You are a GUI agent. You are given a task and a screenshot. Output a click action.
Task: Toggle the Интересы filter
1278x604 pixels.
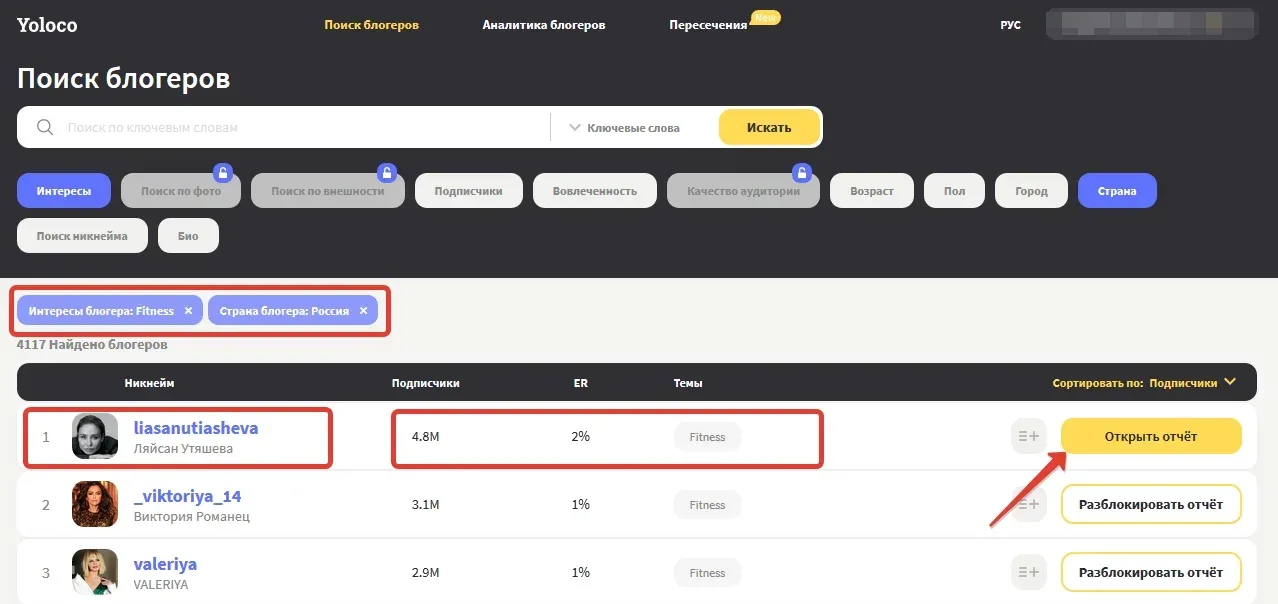(64, 191)
